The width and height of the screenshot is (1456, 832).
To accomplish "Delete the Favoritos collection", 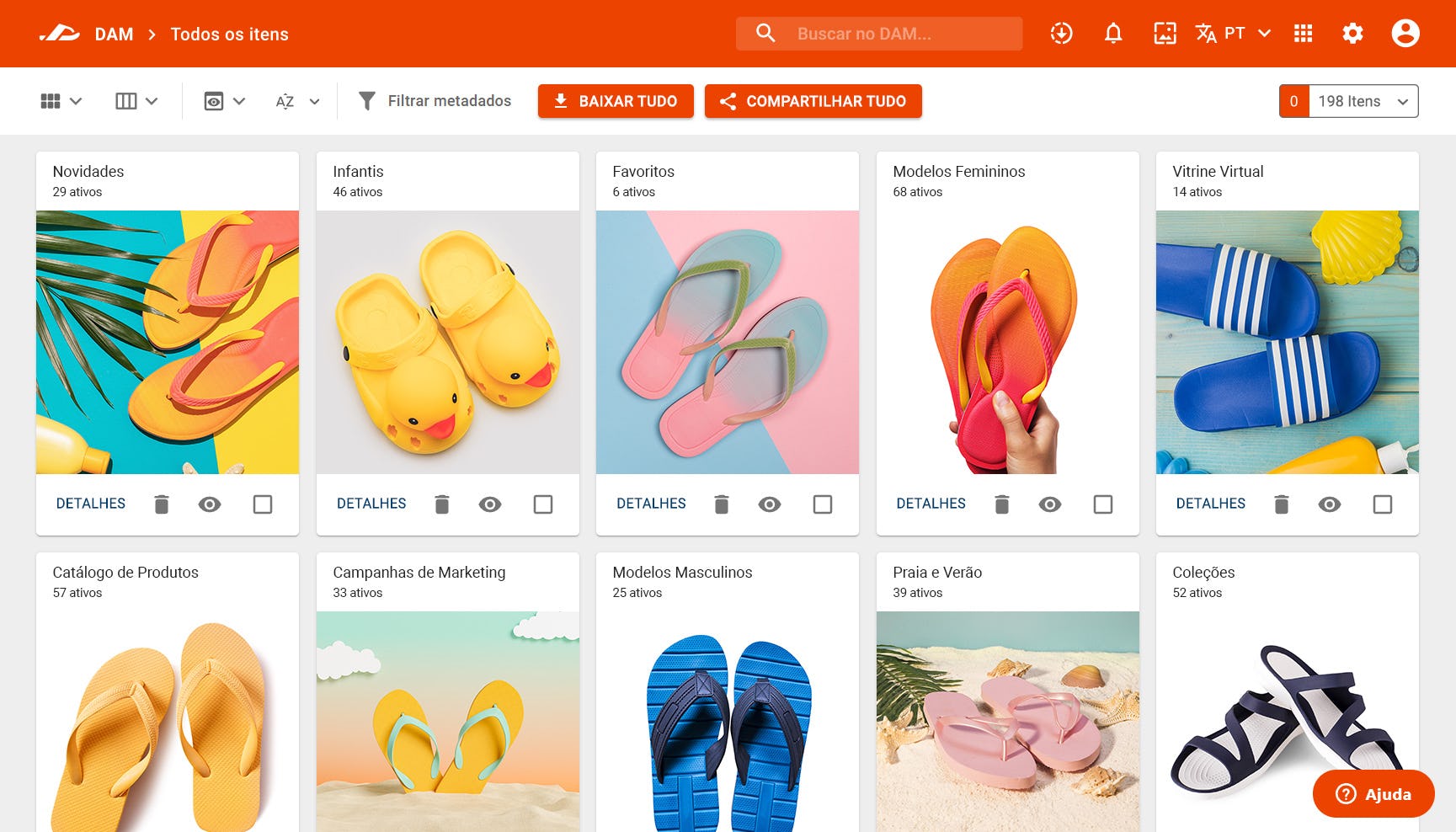I will point(722,504).
